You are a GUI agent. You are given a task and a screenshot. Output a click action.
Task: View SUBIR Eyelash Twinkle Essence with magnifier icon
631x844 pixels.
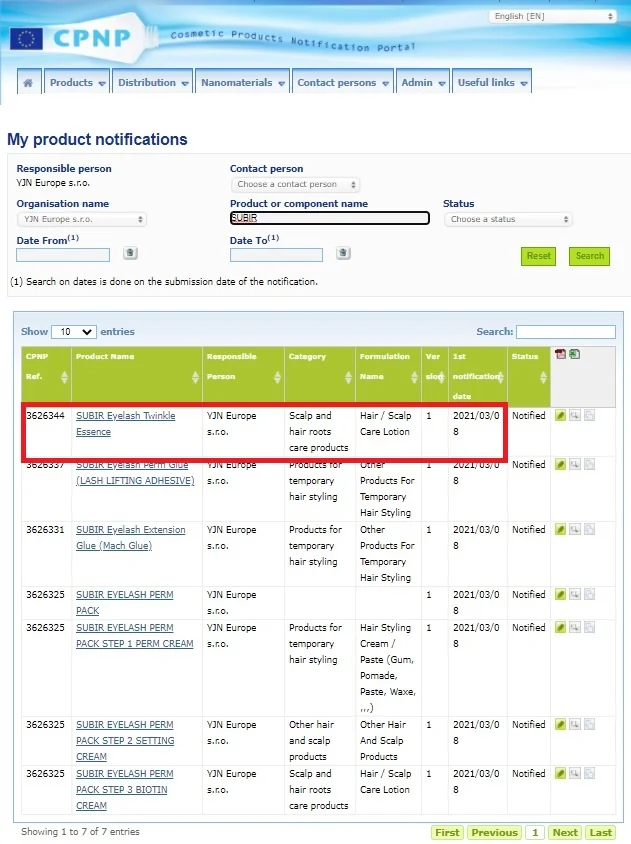[x=575, y=416]
